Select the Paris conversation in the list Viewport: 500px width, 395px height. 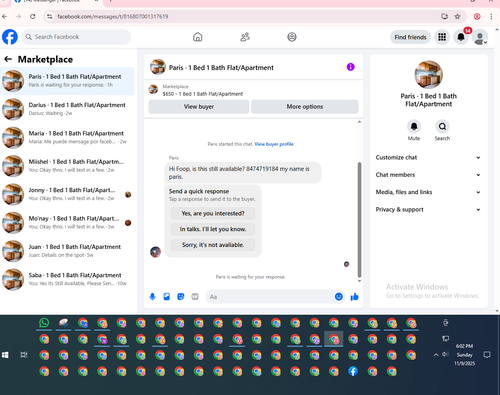point(67,81)
